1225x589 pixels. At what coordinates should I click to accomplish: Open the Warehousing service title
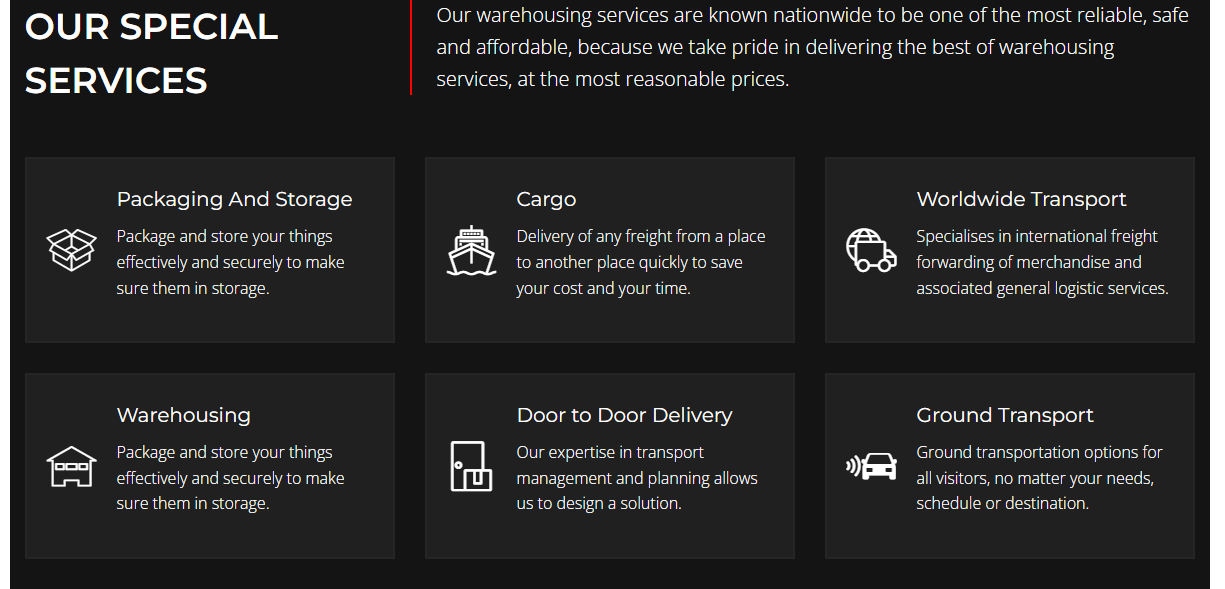[183, 415]
